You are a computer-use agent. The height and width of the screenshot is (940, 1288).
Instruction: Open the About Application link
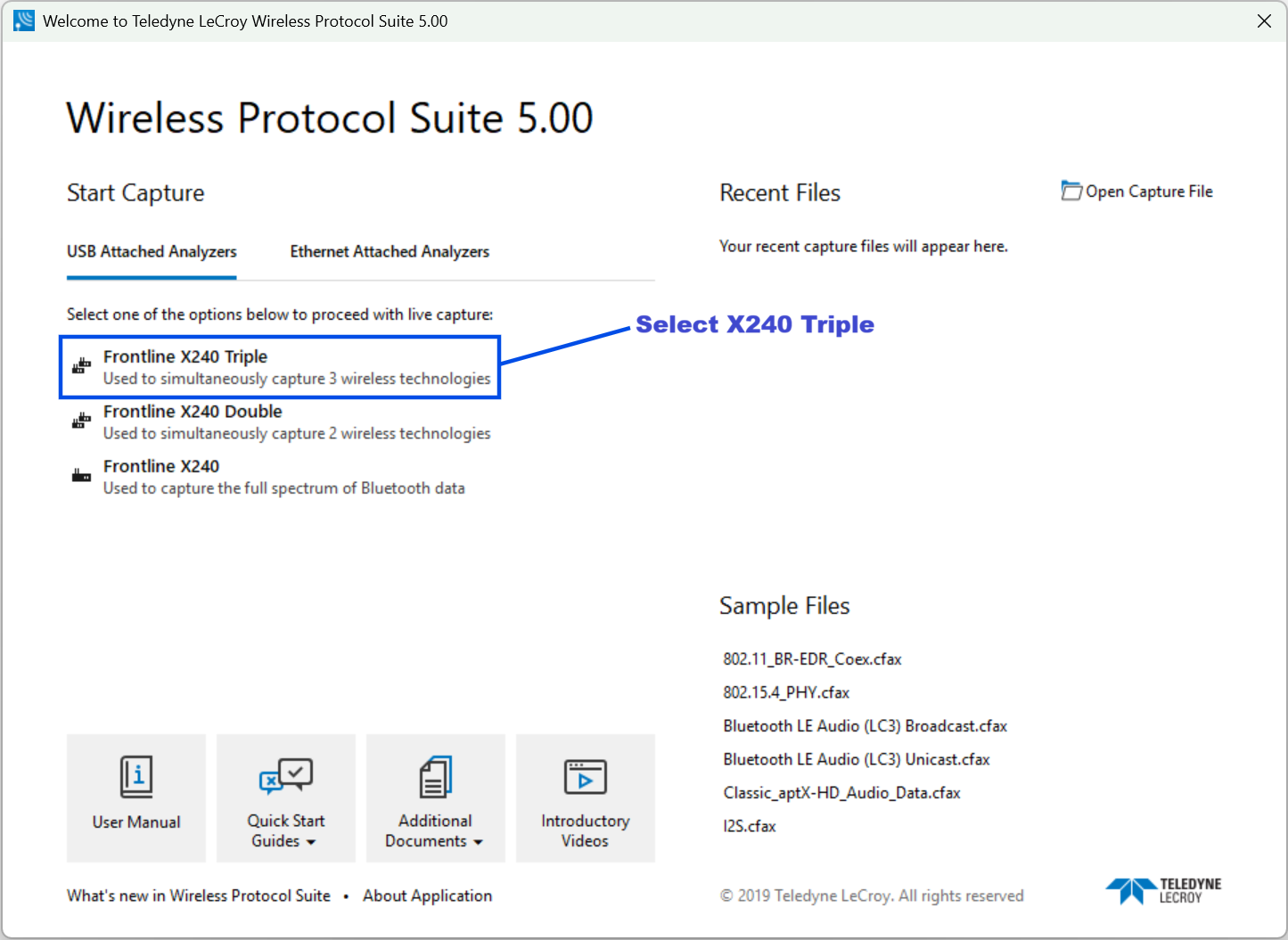427,895
